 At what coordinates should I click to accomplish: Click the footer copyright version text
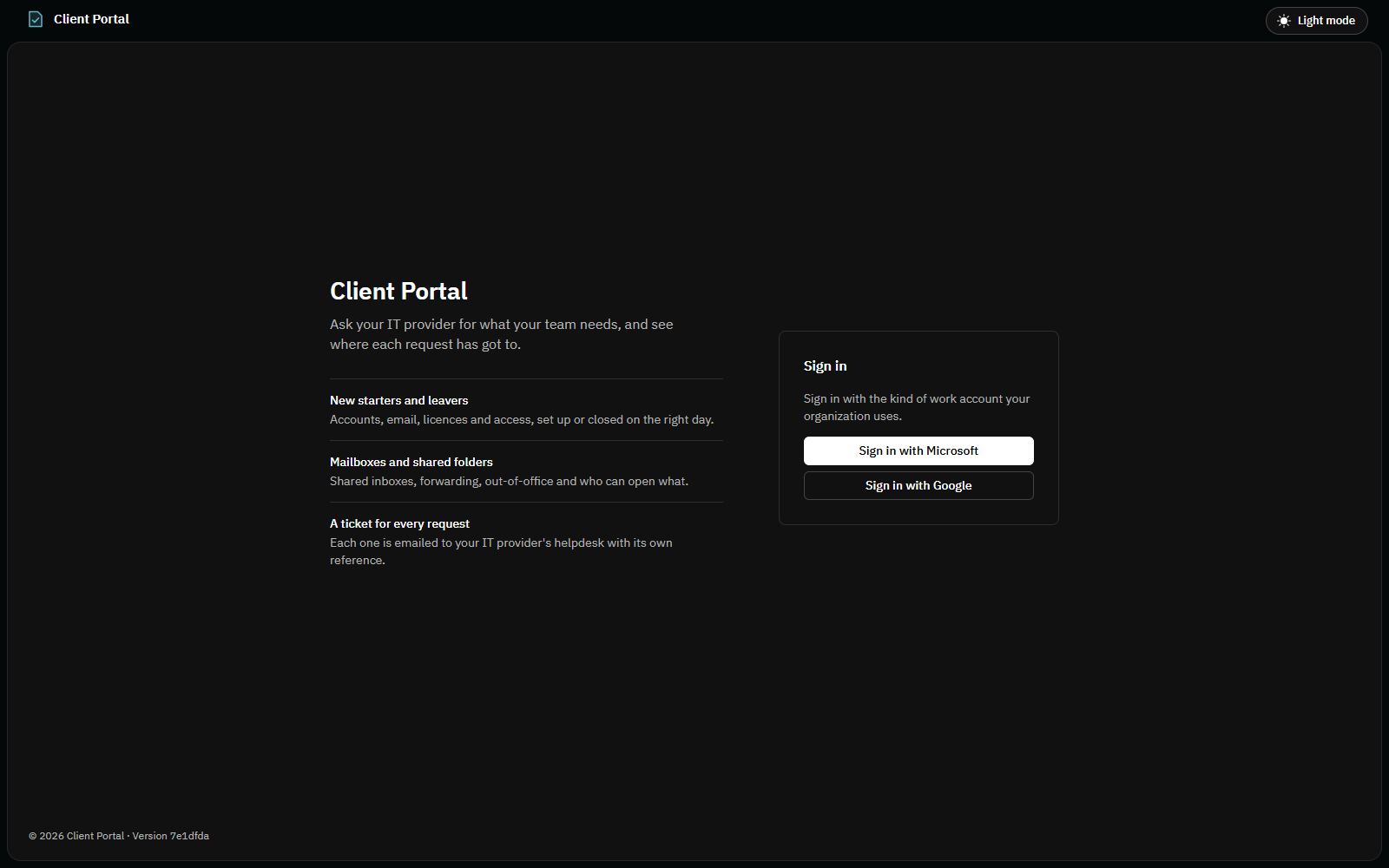(x=119, y=836)
